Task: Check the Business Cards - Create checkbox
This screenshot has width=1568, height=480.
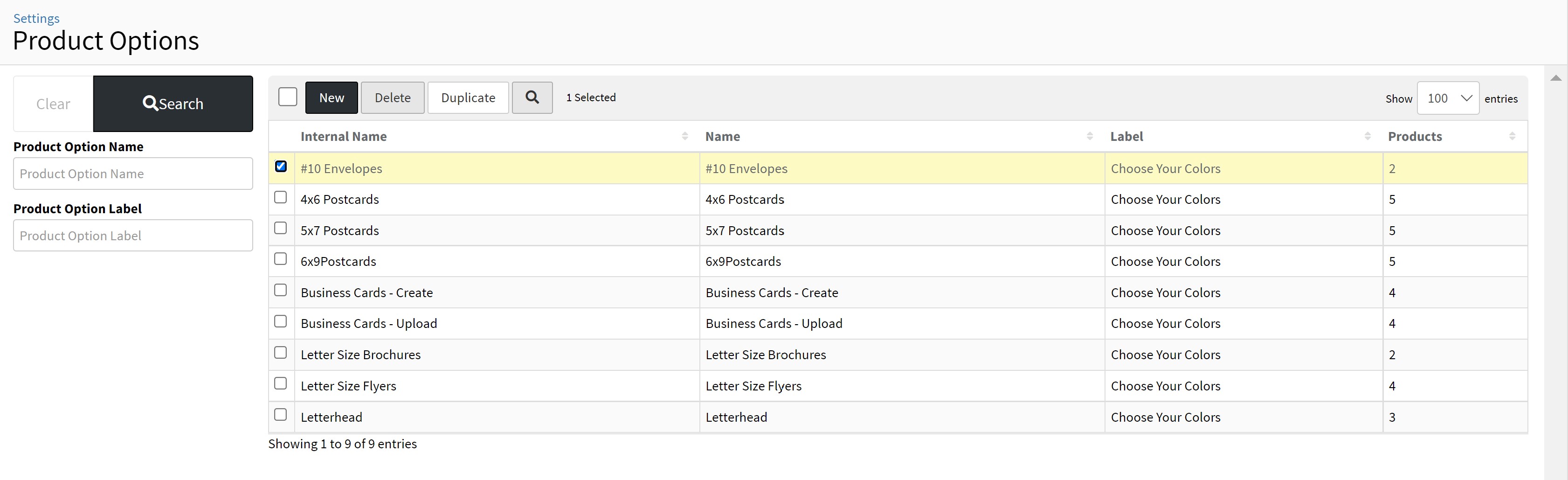Action: 281,290
